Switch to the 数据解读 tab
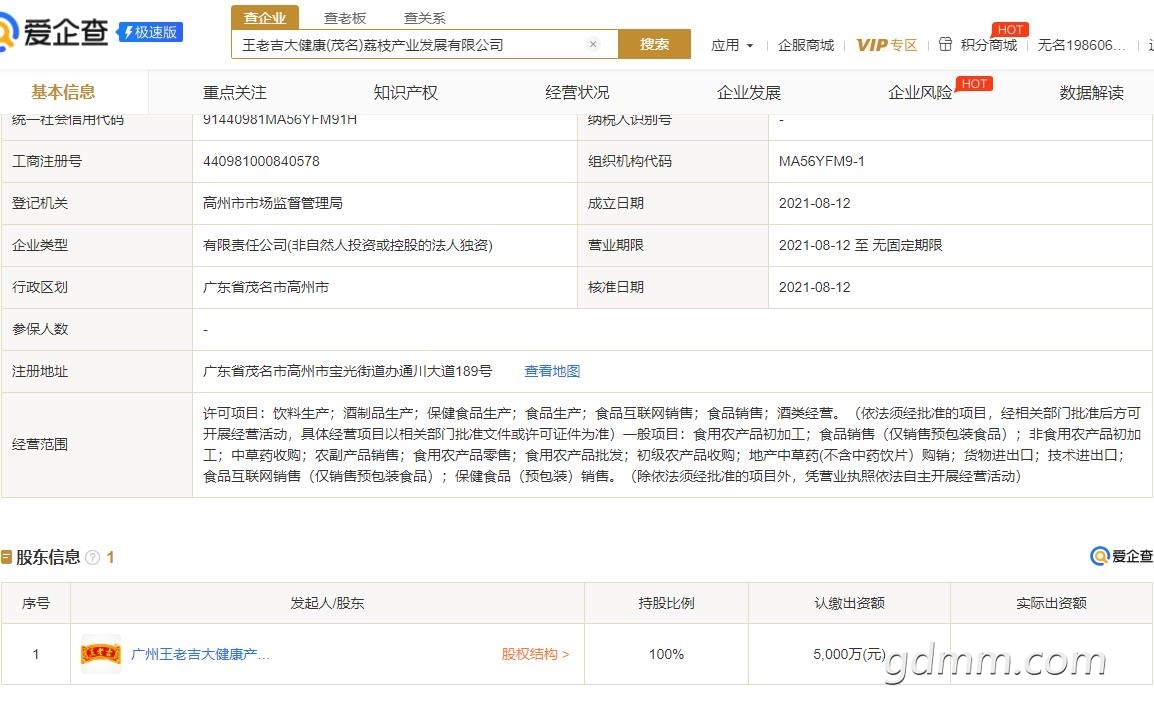The image size is (1154, 724). [x=1091, y=93]
